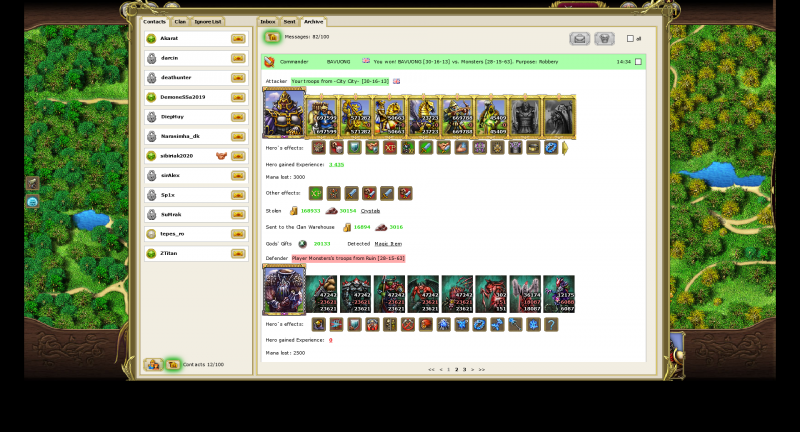The image size is (800, 432).
Task: Click the Magic Item detected link
Action: [x=388, y=243]
